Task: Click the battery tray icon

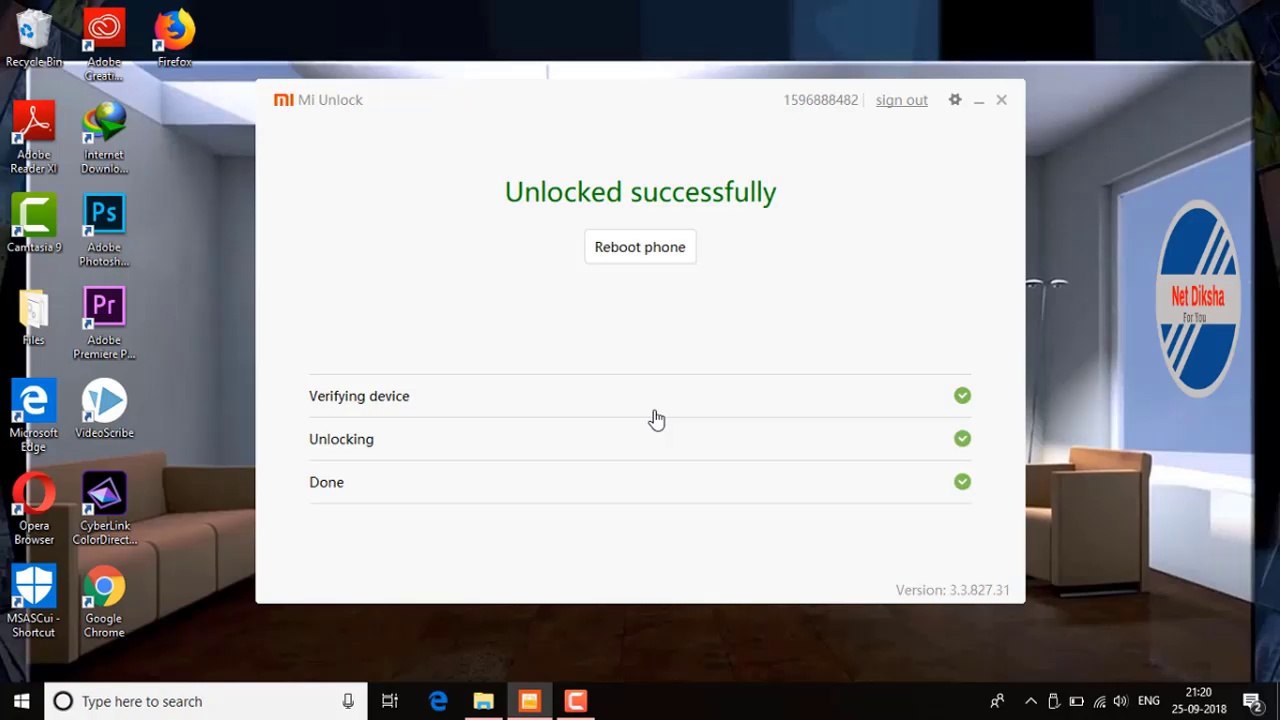Action: [x=1077, y=701]
